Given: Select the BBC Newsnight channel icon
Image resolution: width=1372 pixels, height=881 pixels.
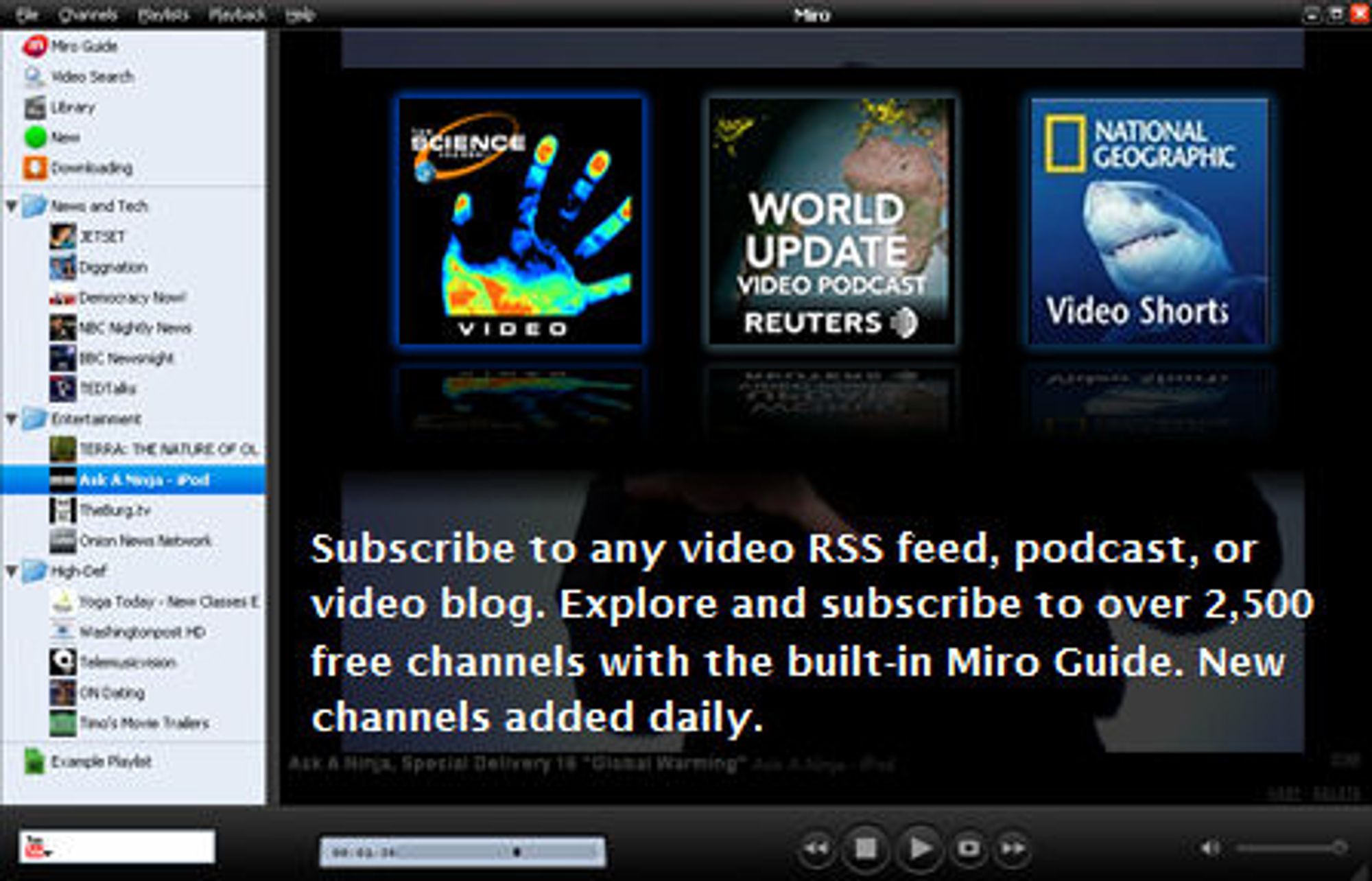Looking at the screenshot, I should (62, 358).
